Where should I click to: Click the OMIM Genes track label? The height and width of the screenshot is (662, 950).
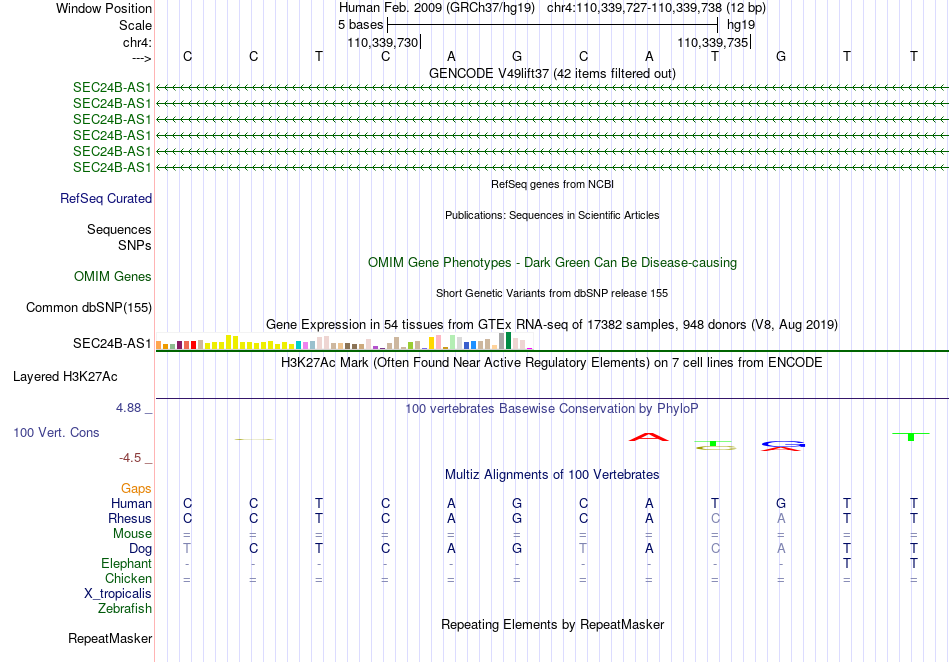click(x=113, y=277)
